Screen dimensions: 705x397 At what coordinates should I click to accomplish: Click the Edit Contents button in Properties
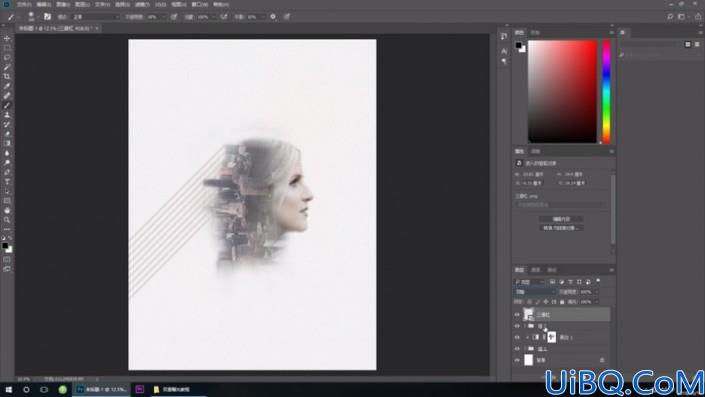[x=561, y=219]
